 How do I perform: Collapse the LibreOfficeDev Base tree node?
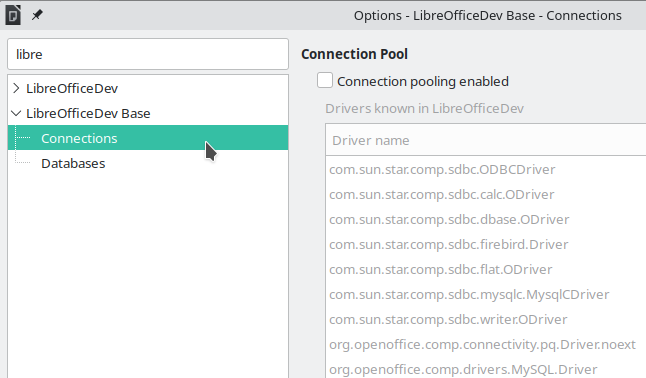tap(16, 113)
